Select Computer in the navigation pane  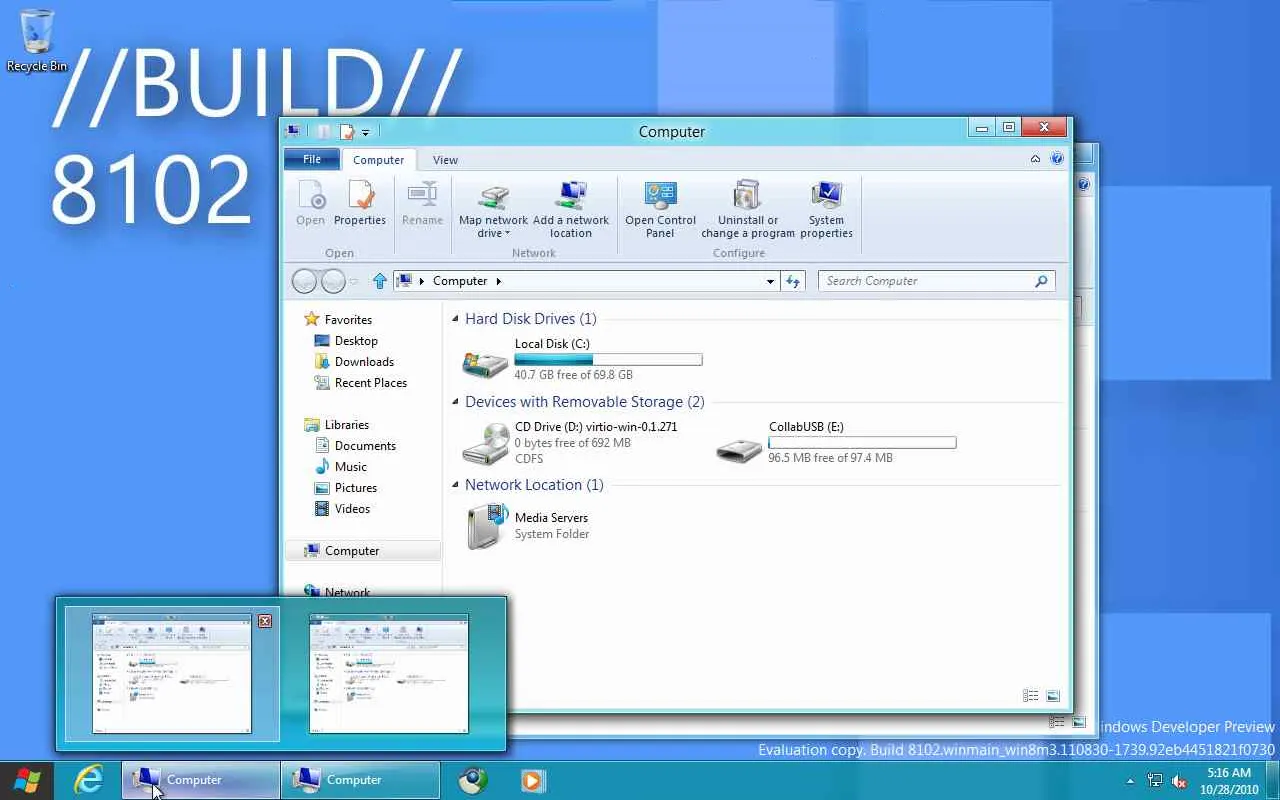click(362, 551)
